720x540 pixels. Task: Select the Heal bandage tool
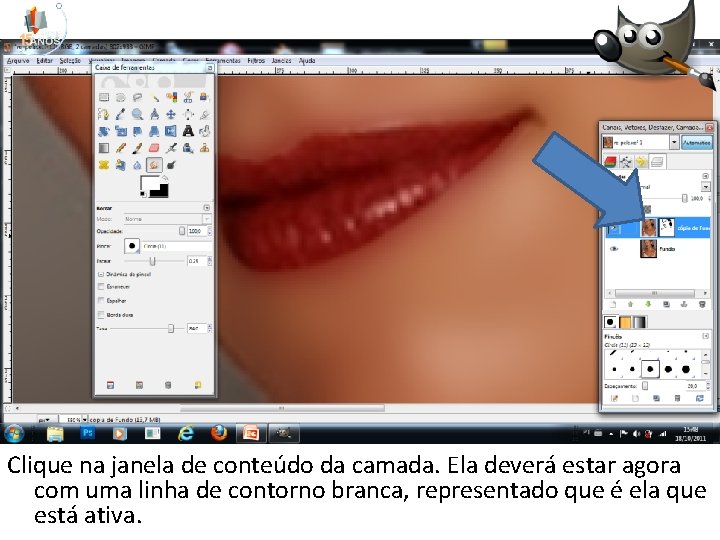(x=104, y=165)
